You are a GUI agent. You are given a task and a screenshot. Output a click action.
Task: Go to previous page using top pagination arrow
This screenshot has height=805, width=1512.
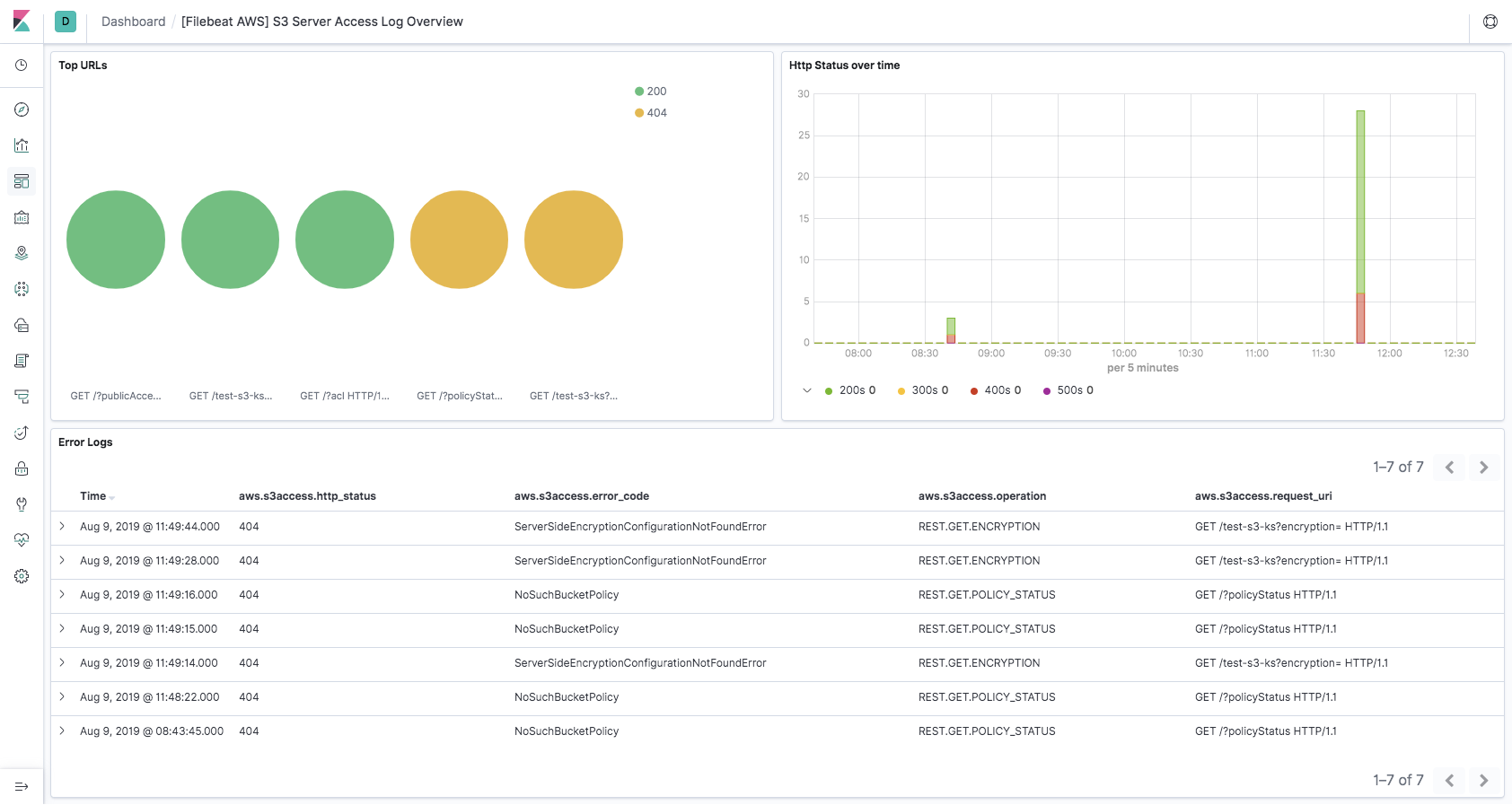(1449, 468)
